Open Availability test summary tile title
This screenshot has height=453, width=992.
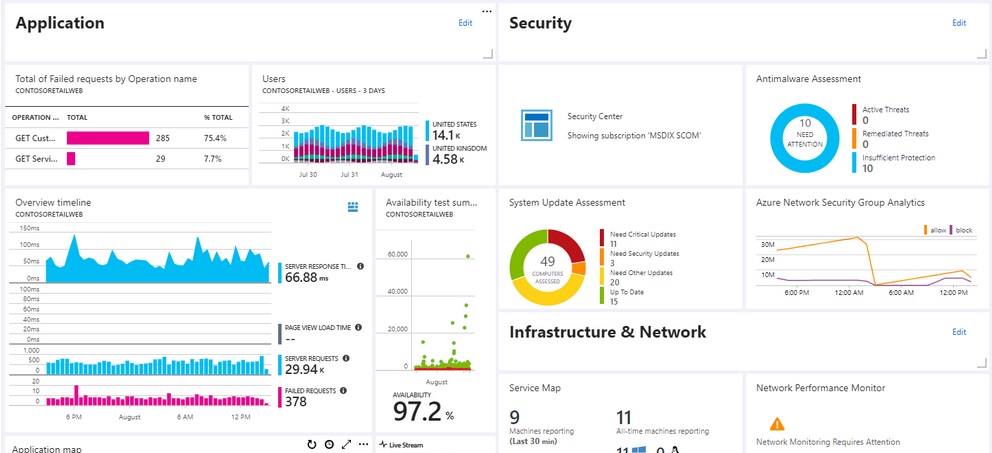click(x=431, y=202)
